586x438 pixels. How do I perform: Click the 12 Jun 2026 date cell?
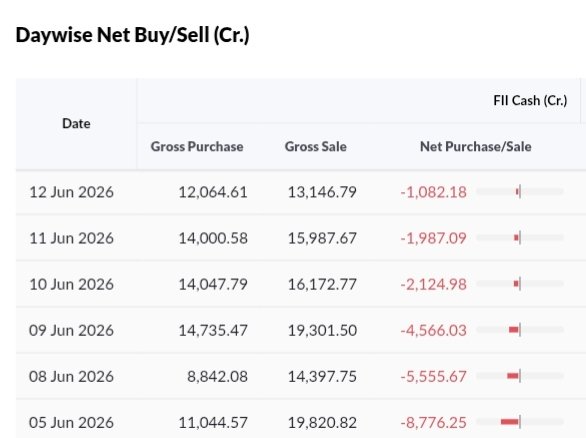click(x=71, y=192)
